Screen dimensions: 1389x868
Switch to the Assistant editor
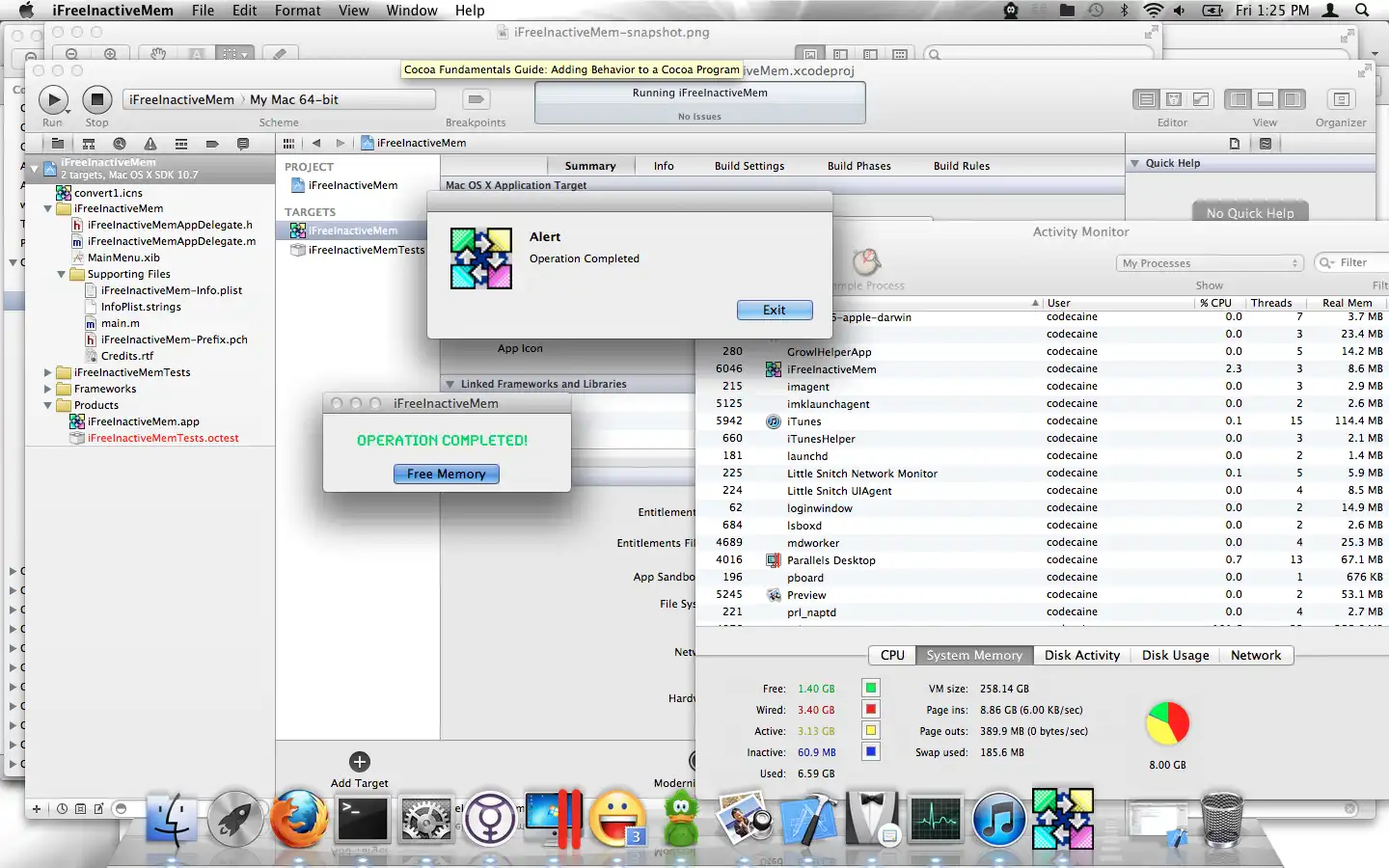tap(1174, 99)
